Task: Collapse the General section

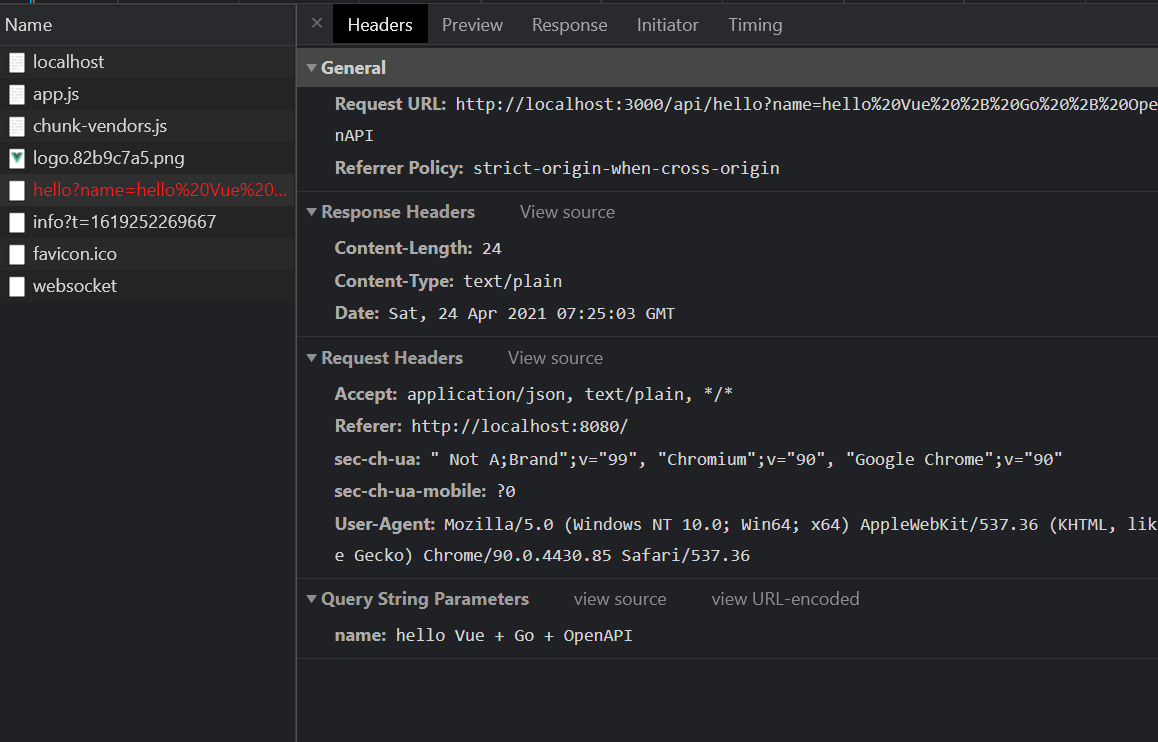Action: click(312, 68)
